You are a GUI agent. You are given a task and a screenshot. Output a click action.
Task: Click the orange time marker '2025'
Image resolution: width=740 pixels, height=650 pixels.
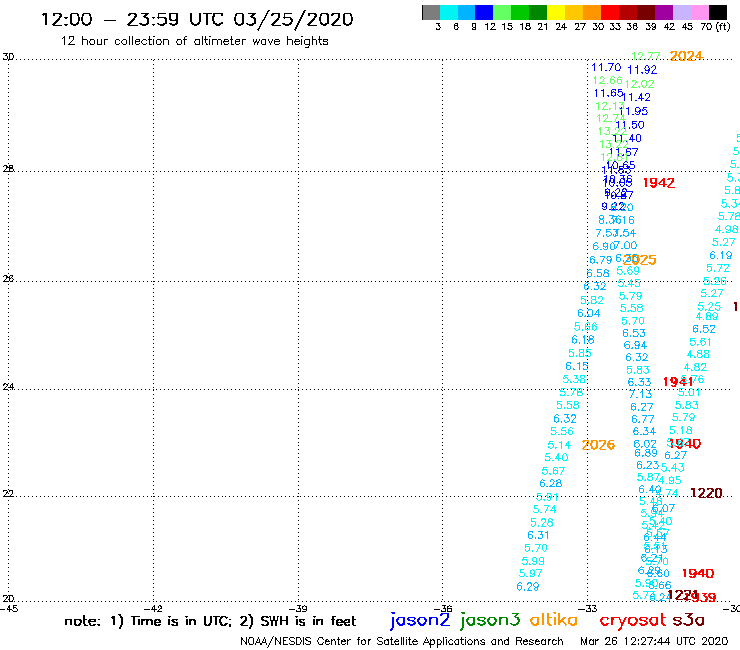point(641,260)
